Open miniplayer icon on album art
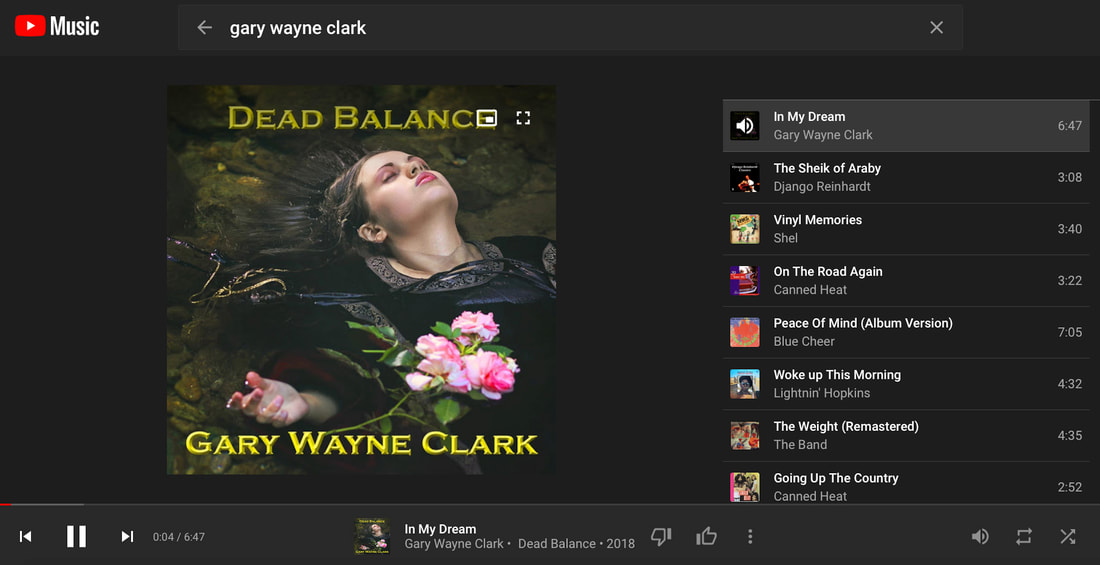The image size is (1100, 565). [x=486, y=118]
